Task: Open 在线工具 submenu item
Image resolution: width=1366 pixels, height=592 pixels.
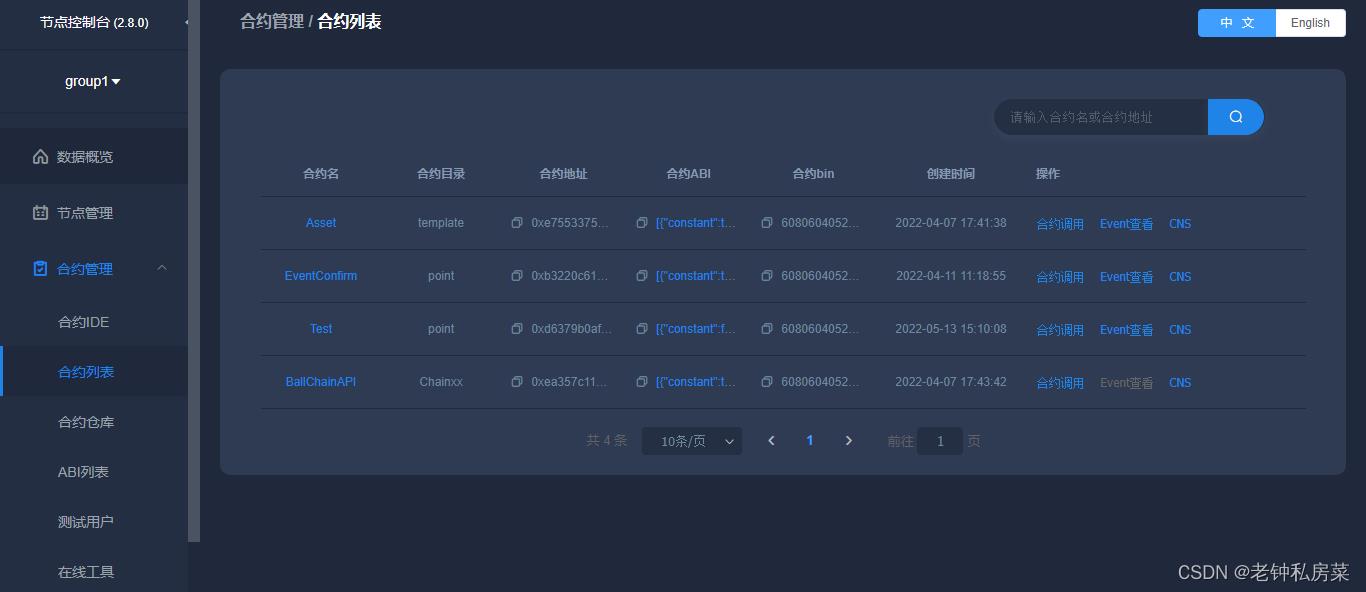Action: pos(94,572)
